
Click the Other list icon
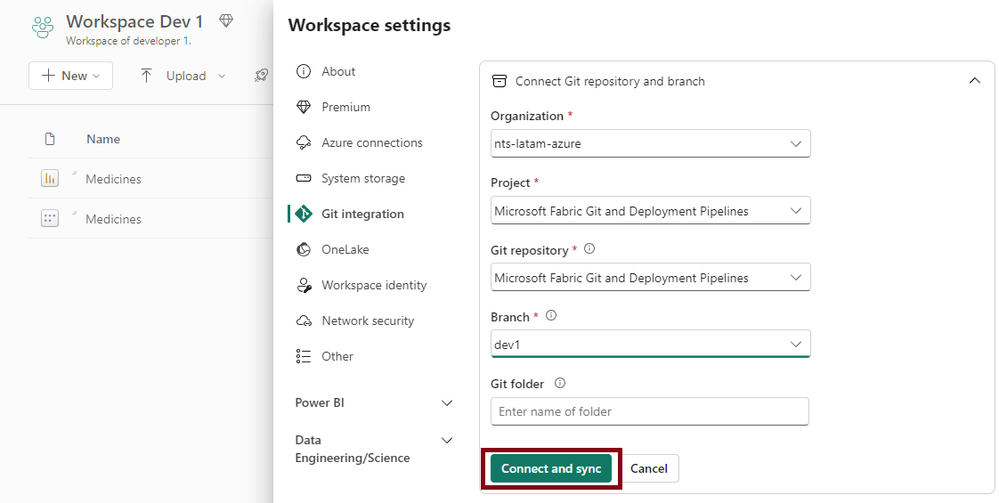pos(304,356)
